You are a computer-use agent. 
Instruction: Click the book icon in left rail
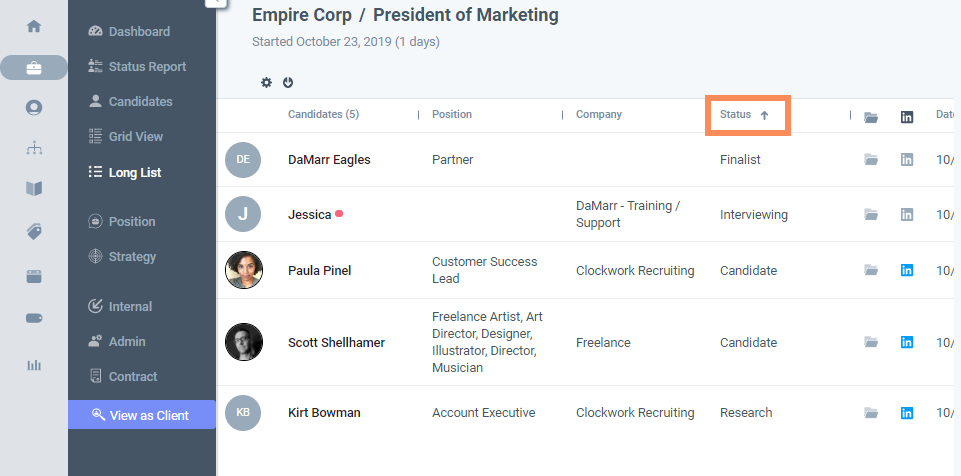(34, 188)
